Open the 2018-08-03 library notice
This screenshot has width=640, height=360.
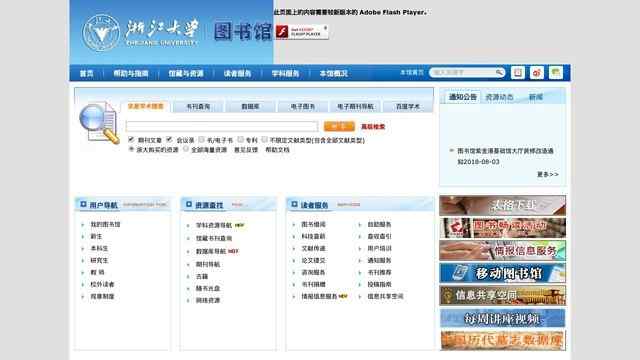pyautogui.click(x=505, y=156)
